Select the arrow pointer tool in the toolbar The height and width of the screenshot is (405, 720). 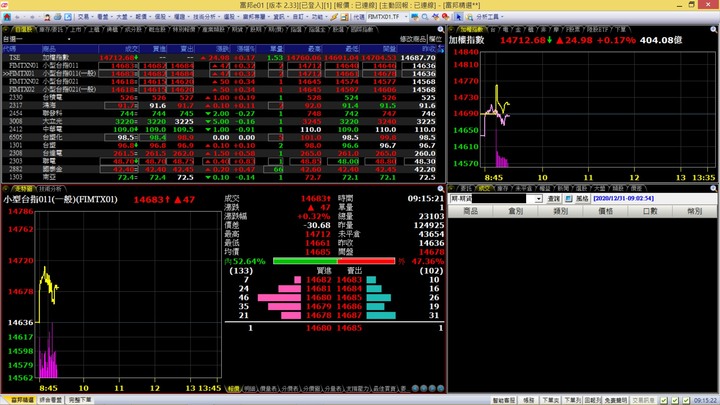tap(459, 17)
